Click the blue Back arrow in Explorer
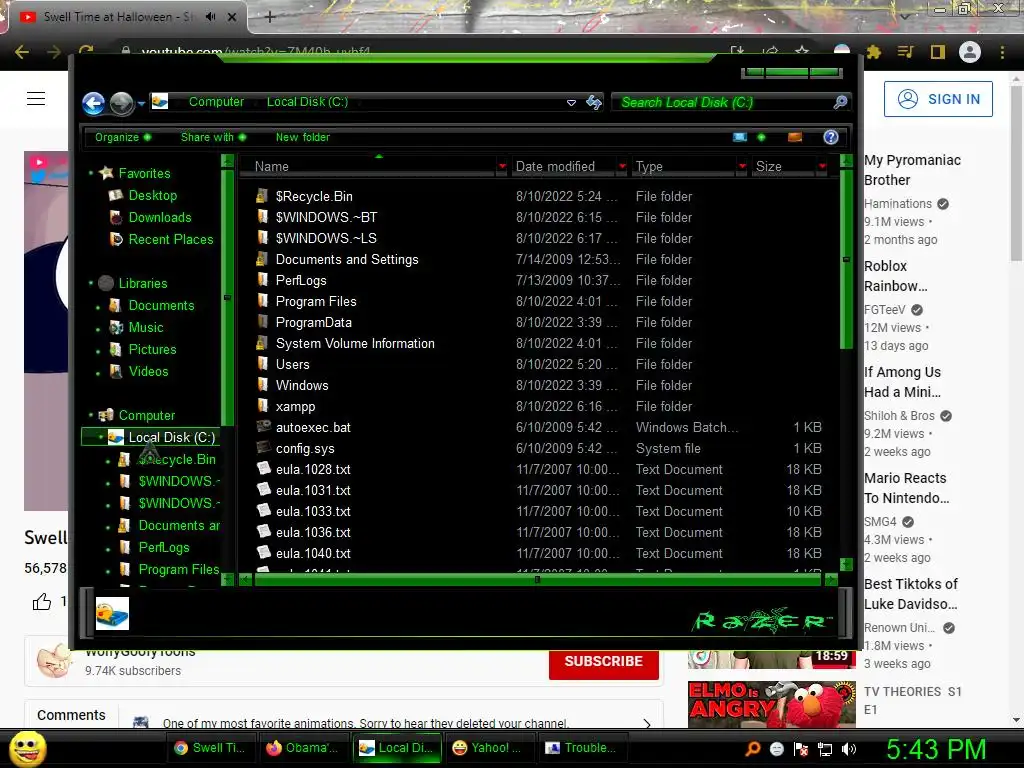 pyautogui.click(x=93, y=103)
